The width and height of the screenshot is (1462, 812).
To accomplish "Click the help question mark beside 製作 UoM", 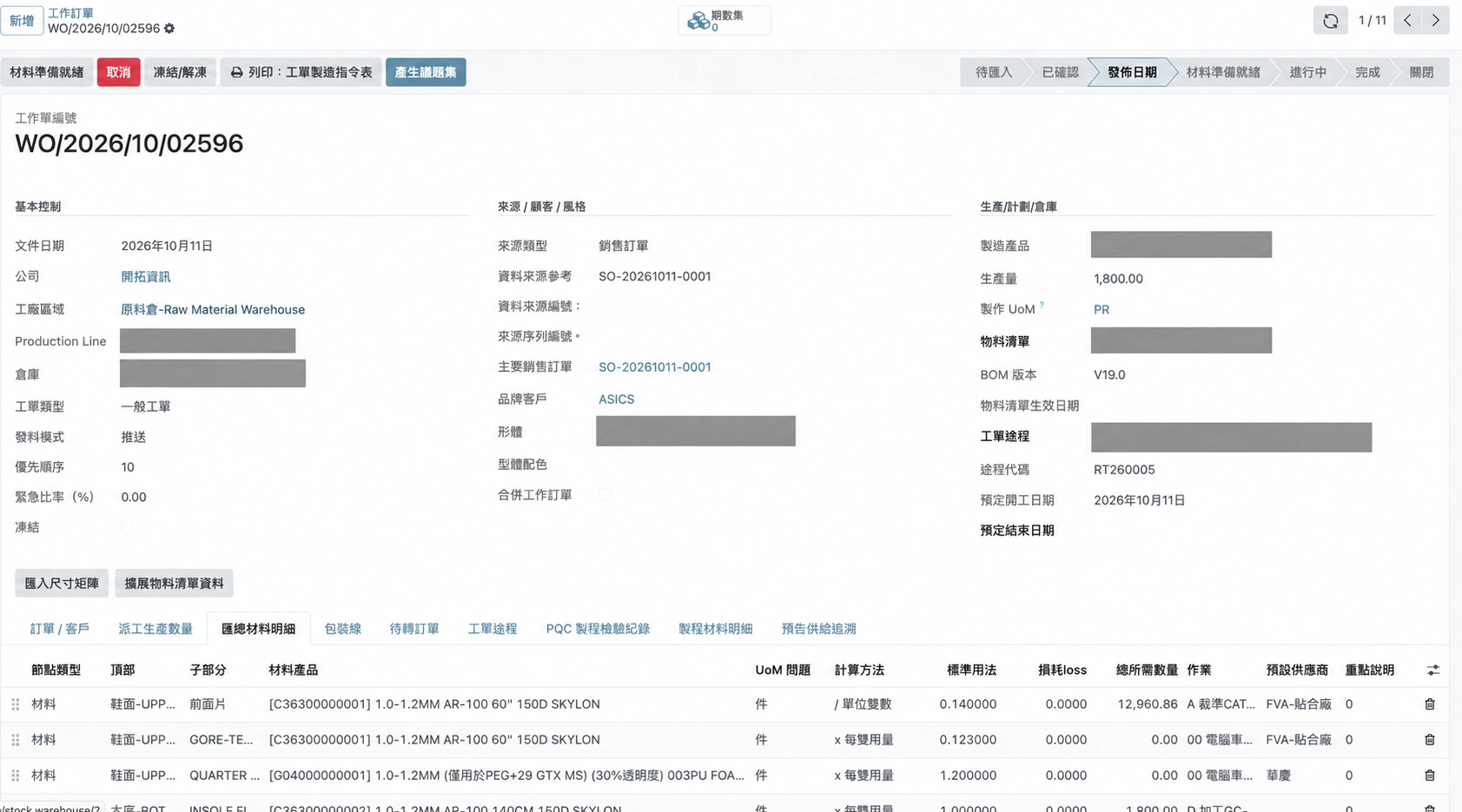I will click(x=1042, y=305).
